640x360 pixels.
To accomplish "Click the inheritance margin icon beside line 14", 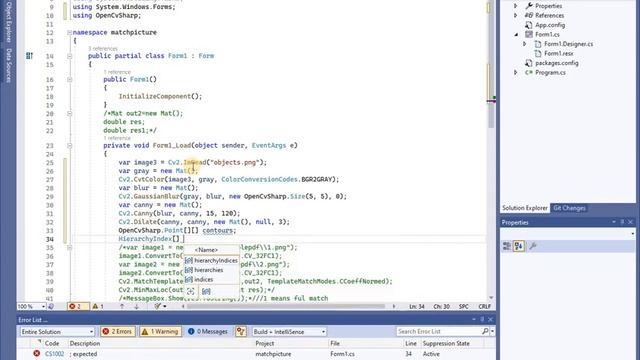I will coord(29,56).
